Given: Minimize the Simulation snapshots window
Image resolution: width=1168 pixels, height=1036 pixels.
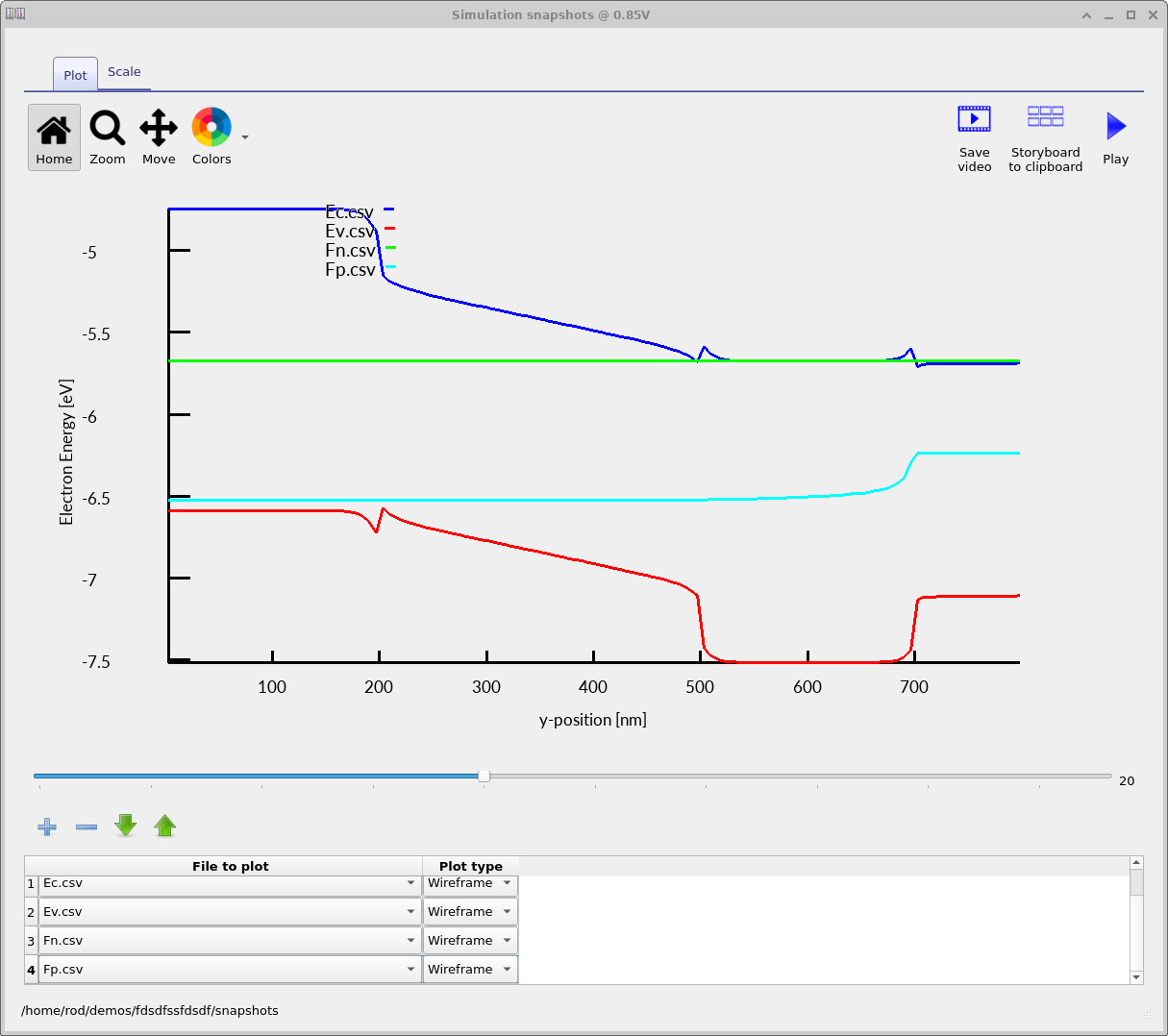Looking at the screenshot, I should [1109, 15].
